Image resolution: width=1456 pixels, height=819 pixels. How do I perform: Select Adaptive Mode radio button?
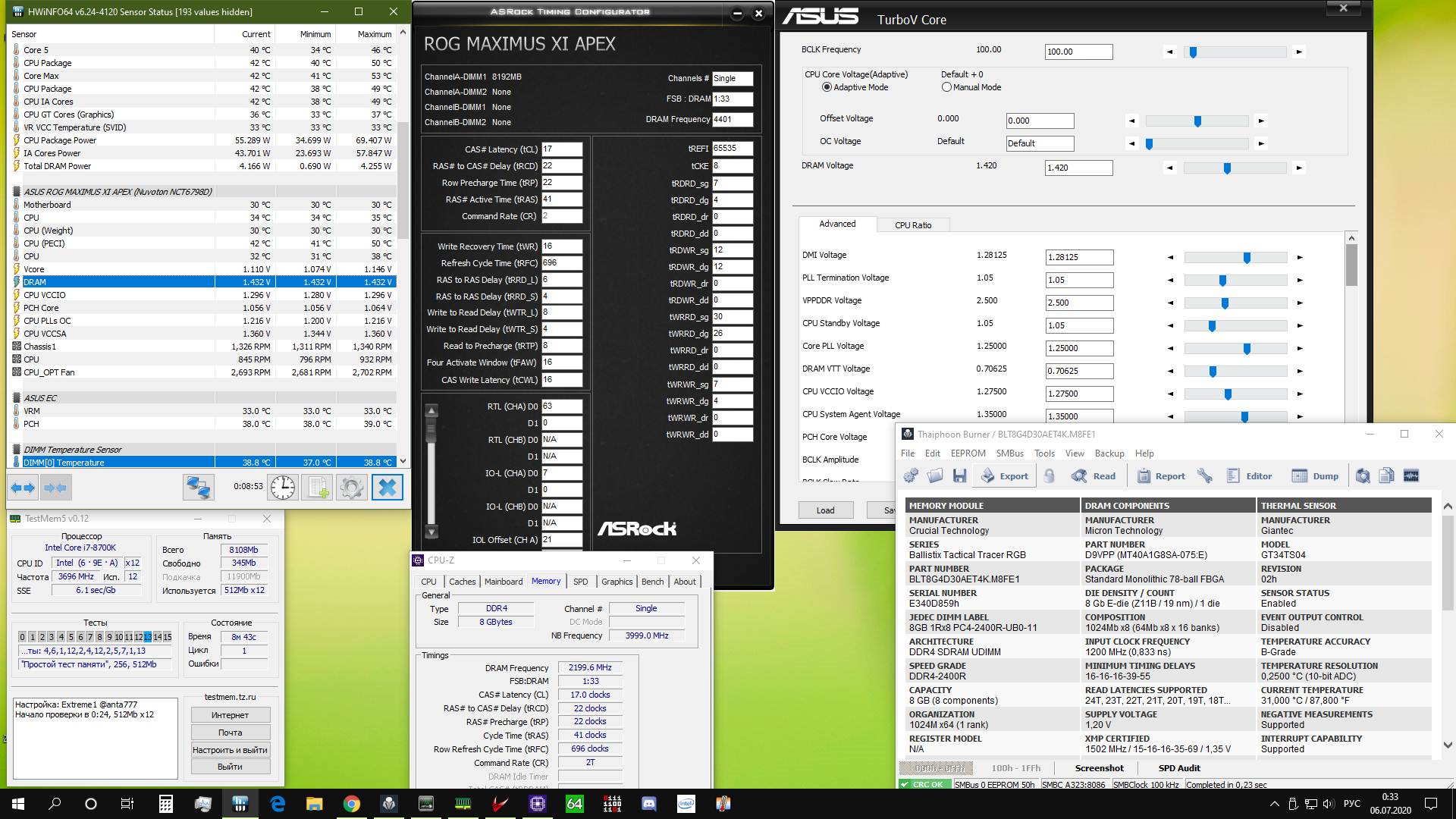click(827, 87)
